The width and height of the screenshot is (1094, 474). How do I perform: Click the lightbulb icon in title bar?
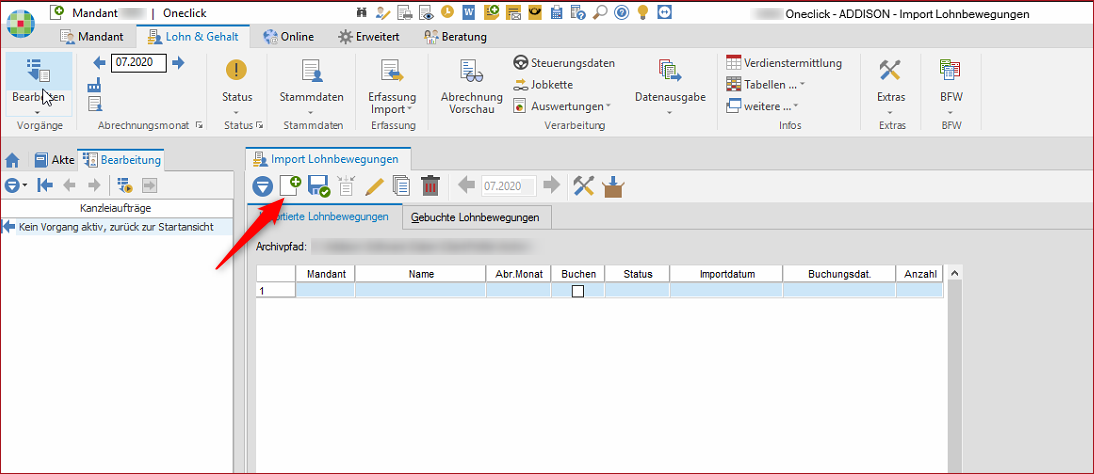644,13
